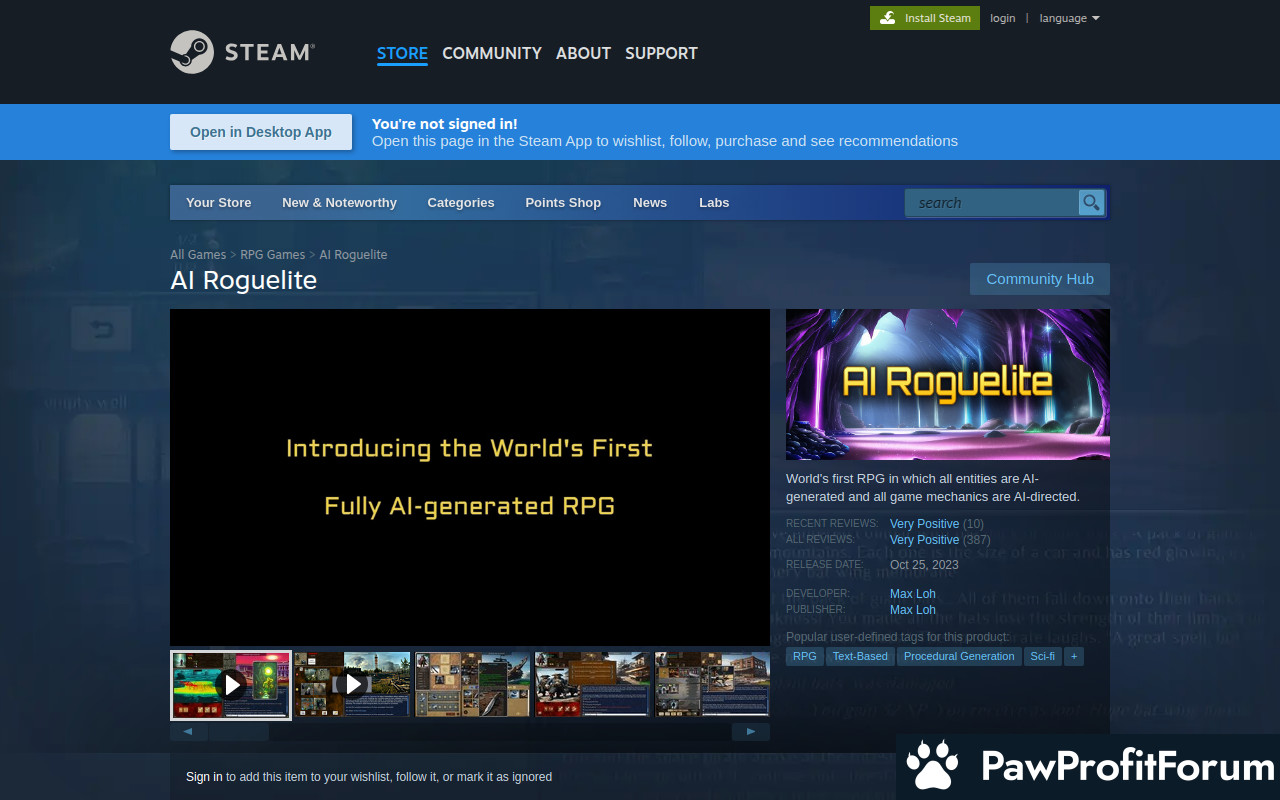Click the plus icon to add tags
Viewport: 1280px width, 800px height.
pyautogui.click(x=1073, y=657)
